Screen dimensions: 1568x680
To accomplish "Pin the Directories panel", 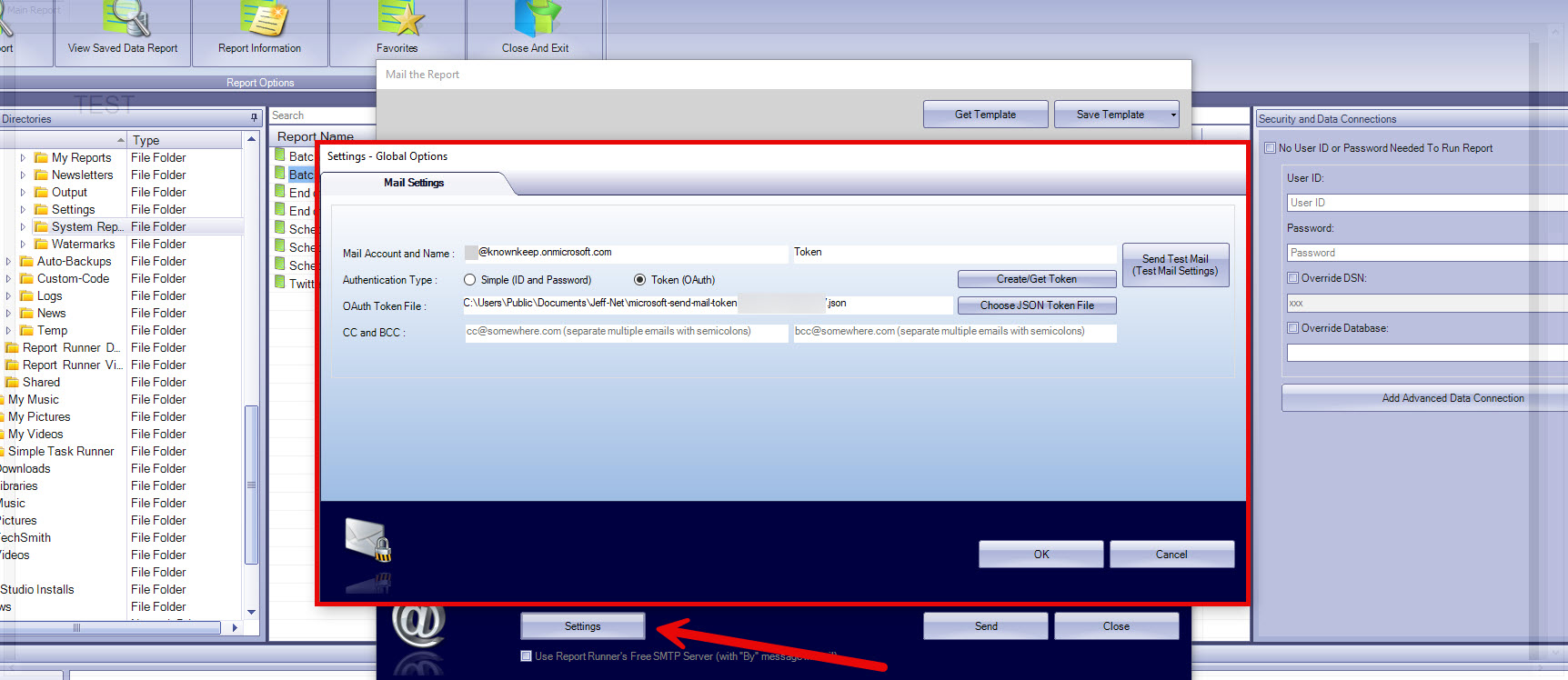I will [x=254, y=118].
